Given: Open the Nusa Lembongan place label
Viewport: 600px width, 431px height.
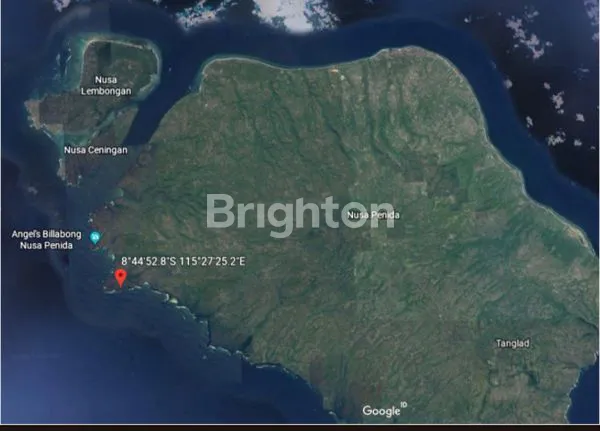Looking at the screenshot, I should pyautogui.click(x=118, y=85).
